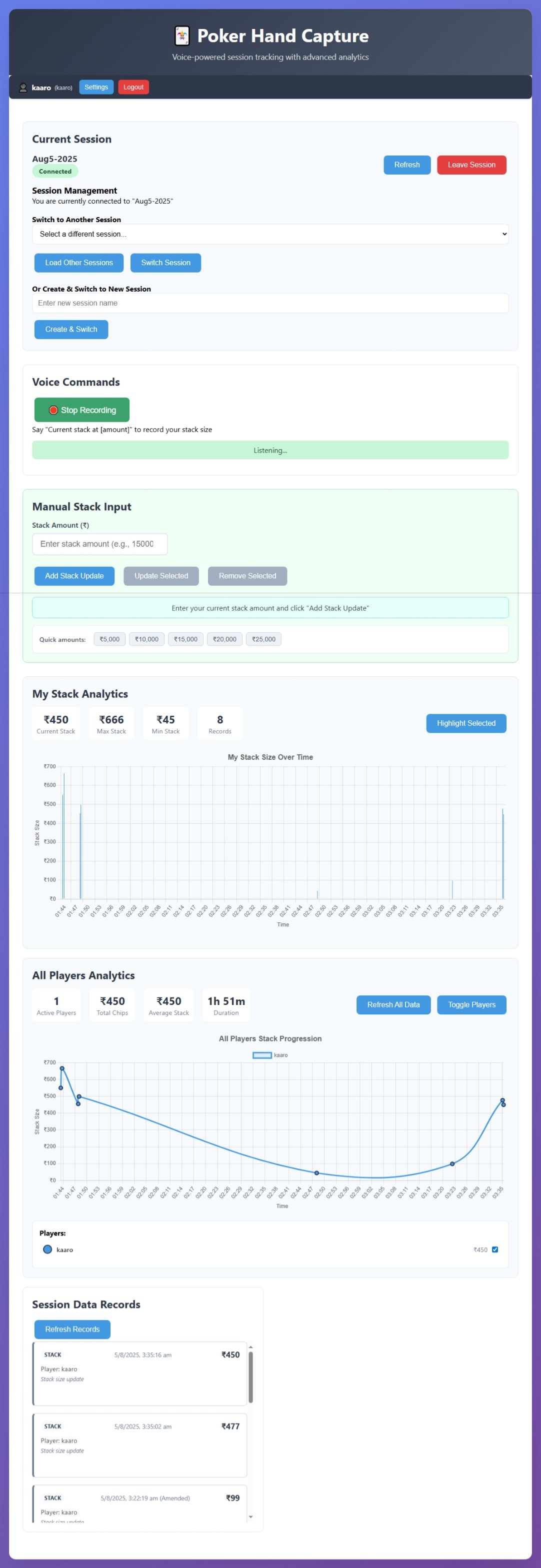Image resolution: width=541 pixels, height=1568 pixels.
Task: Select the ₹10,000 quick amount chip
Action: pyautogui.click(x=146, y=639)
